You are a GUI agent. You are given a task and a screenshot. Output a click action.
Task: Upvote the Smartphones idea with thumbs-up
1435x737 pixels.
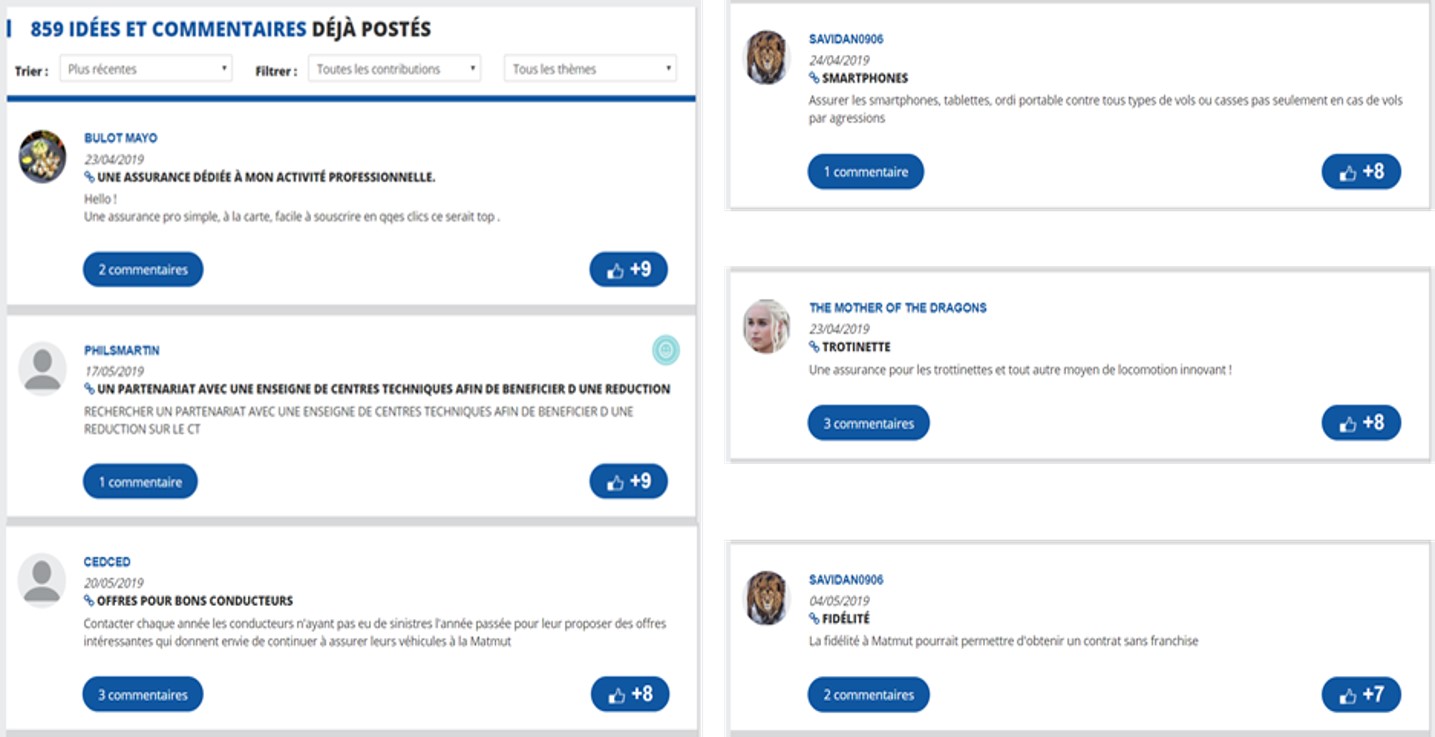[x=1361, y=172]
